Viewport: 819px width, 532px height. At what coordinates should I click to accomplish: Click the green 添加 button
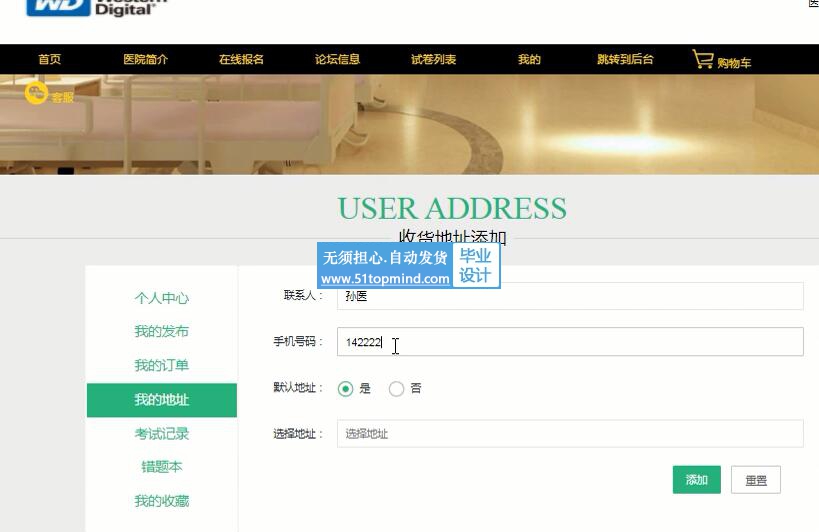click(696, 479)
